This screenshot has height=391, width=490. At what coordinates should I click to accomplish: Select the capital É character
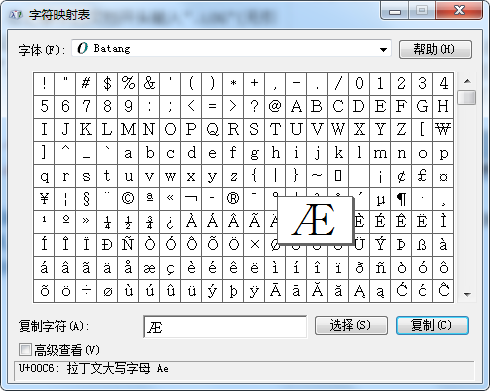tap(380, 222)
